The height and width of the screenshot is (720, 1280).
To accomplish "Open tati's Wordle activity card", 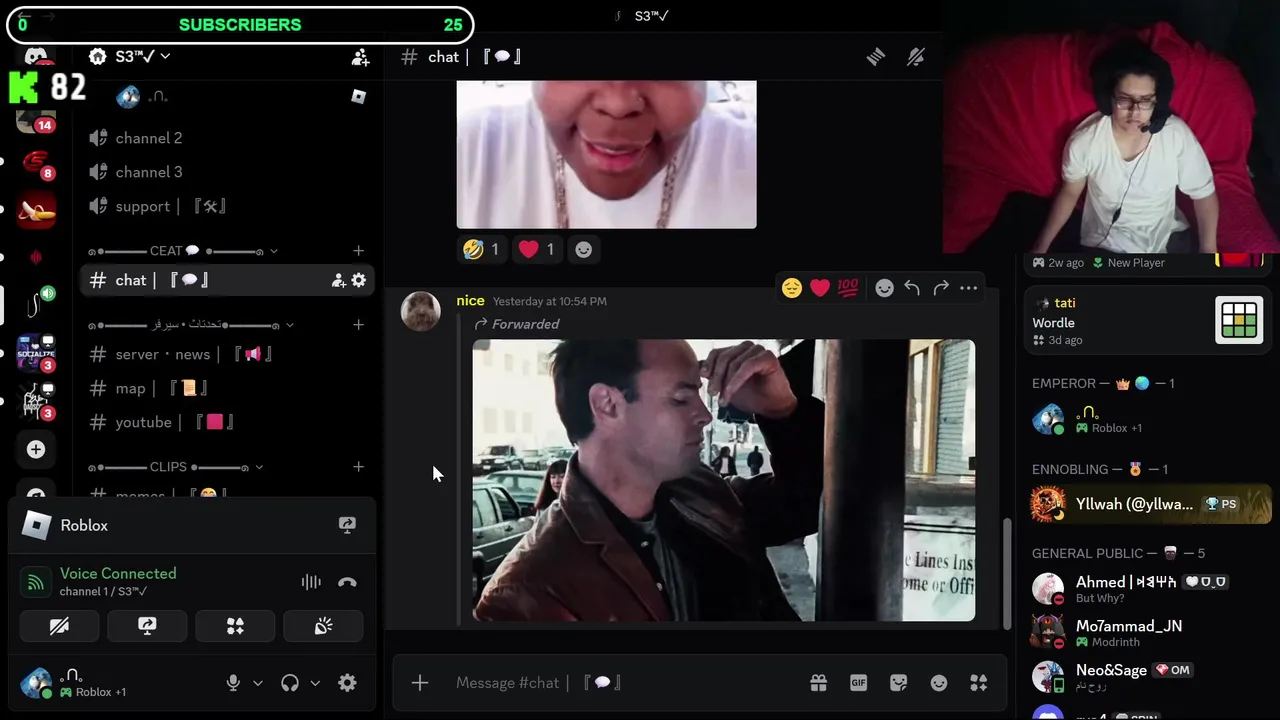I will [x=1148, y=321].
